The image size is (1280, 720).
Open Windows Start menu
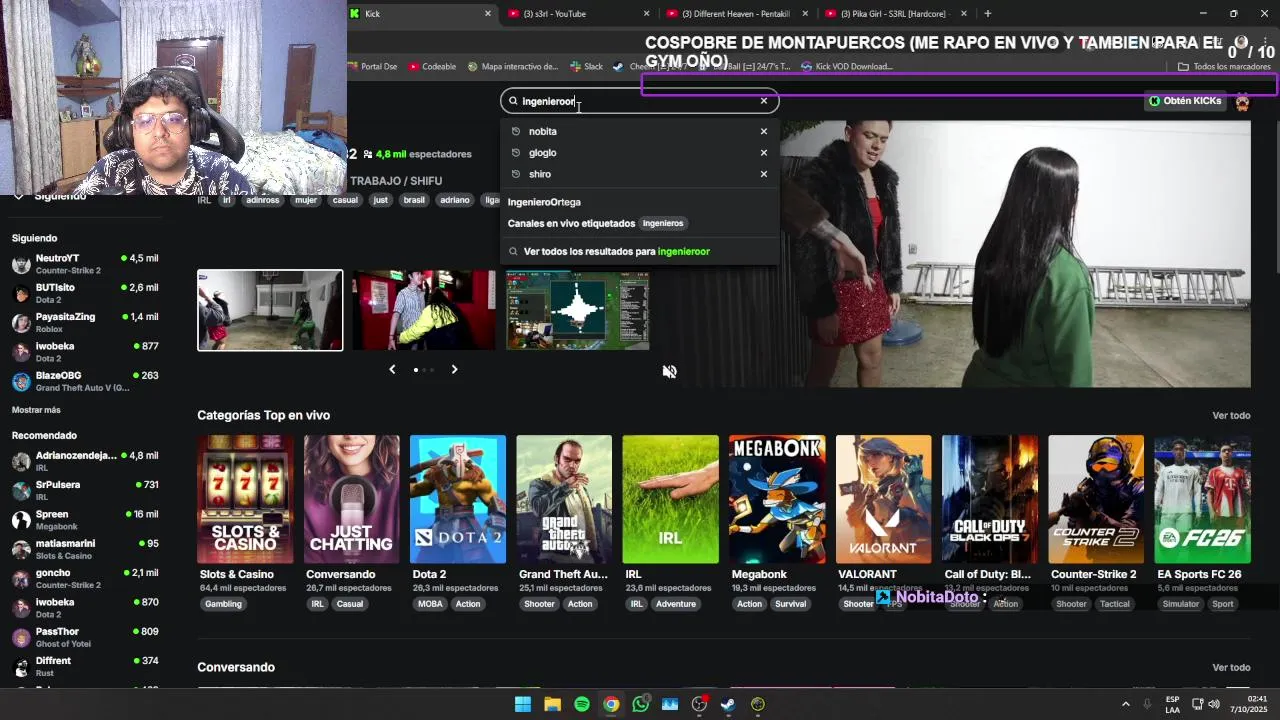tap(523, 704)
